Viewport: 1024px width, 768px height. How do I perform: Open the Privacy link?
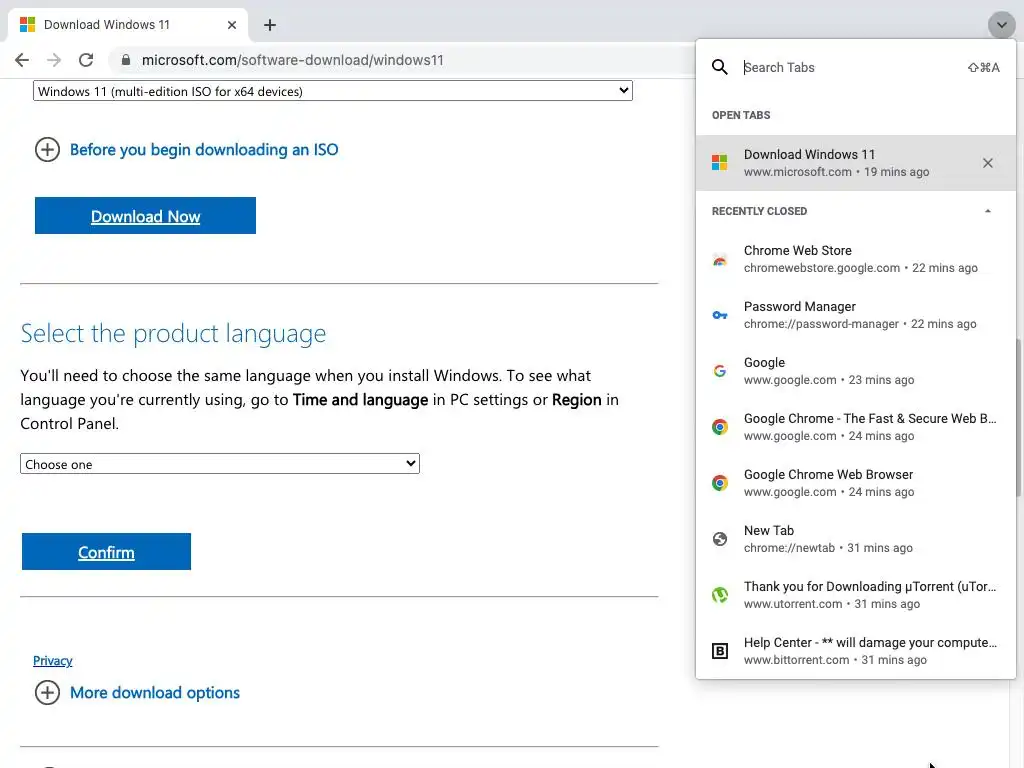[x=52, y=660]
